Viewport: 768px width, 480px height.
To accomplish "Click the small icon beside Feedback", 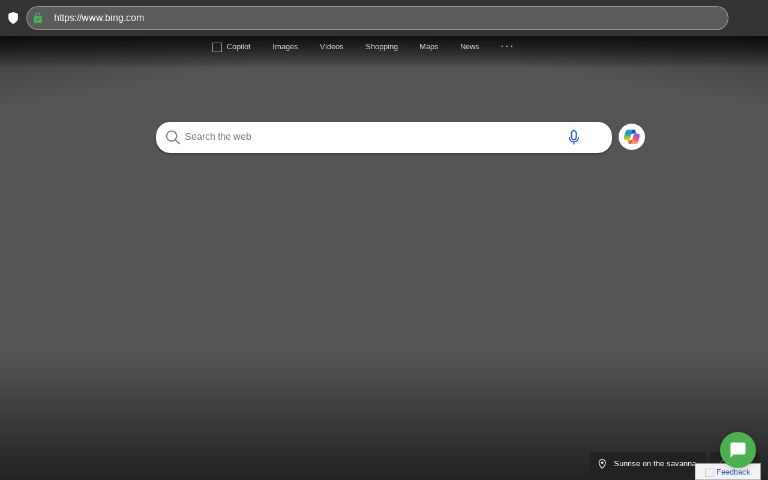I will tap(709, 472).
